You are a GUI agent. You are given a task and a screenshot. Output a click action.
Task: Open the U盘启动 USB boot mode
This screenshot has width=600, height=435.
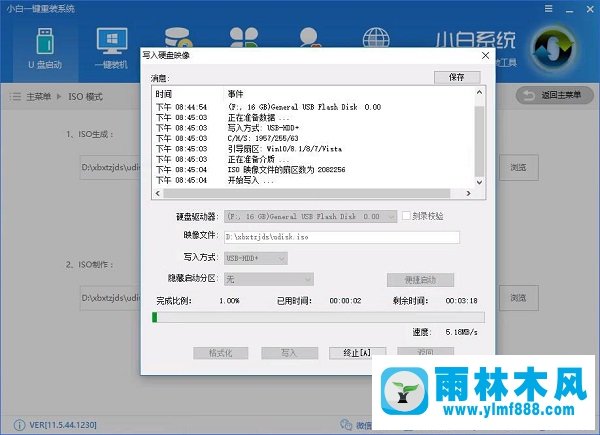45,50
